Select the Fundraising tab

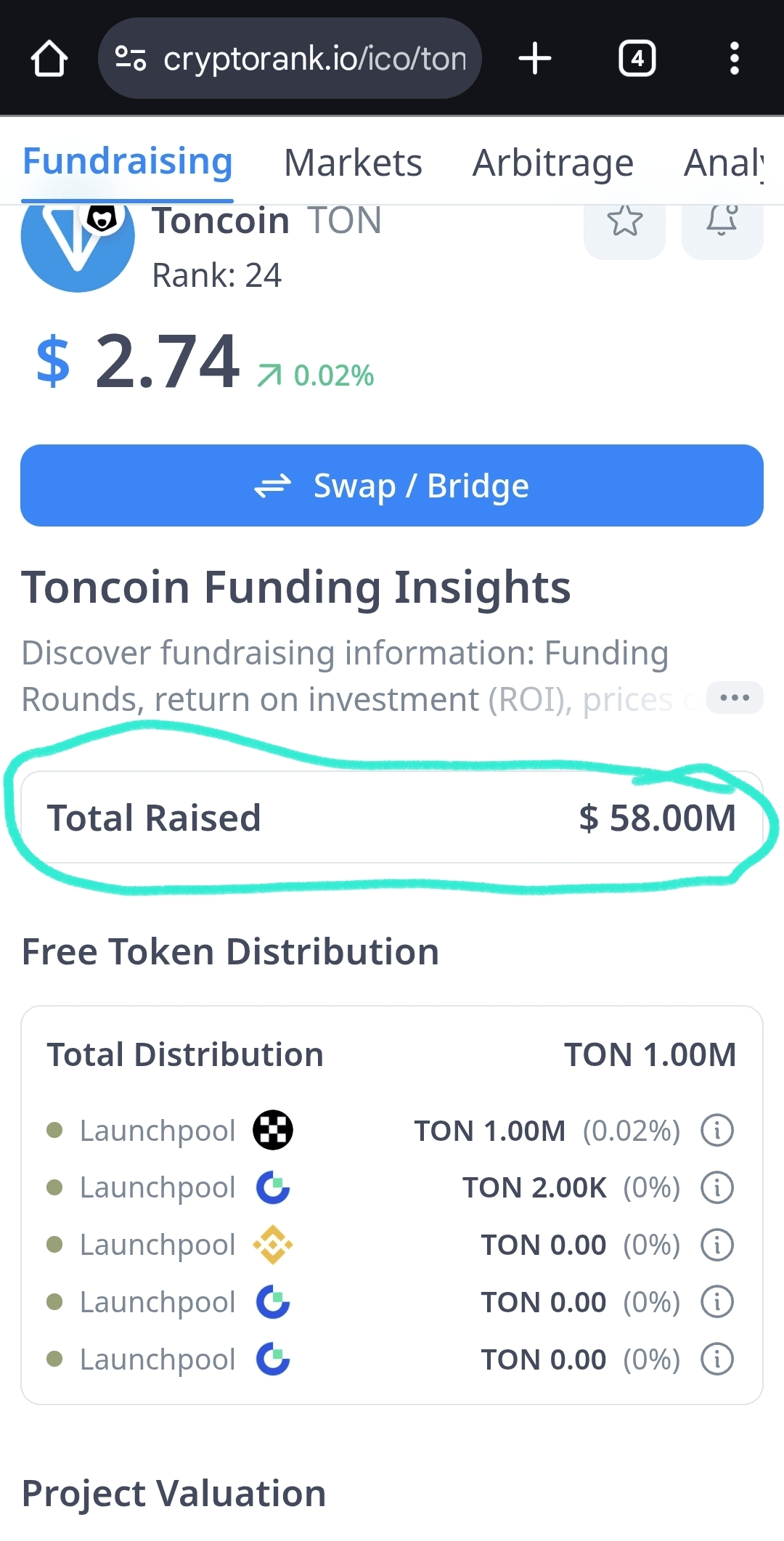tap(128, 161)
